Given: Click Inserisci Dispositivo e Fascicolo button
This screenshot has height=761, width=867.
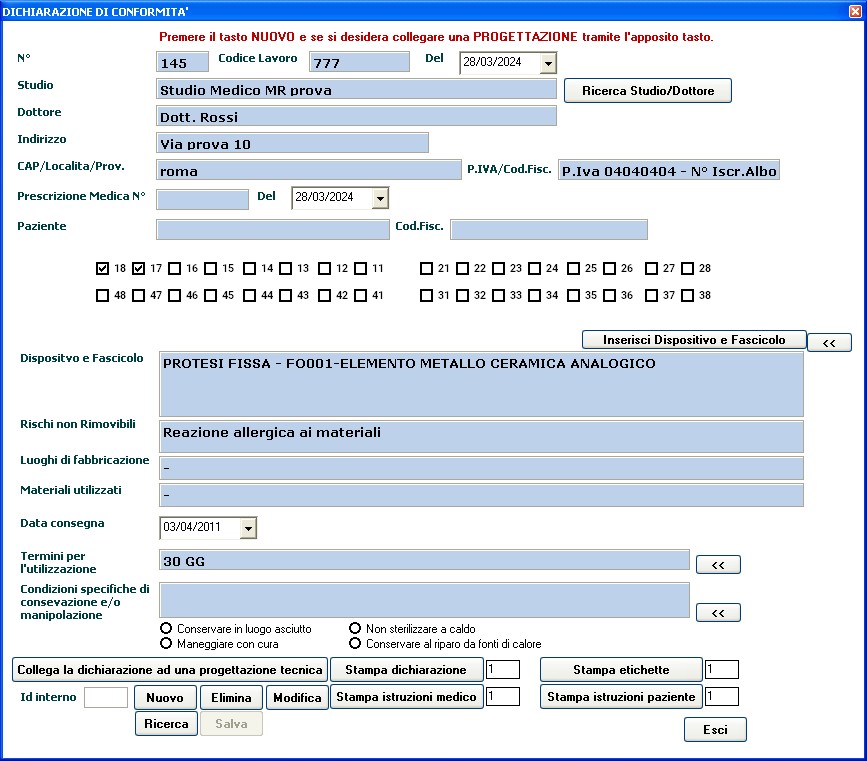Looking at the screenshot, I should coord(694,340).
